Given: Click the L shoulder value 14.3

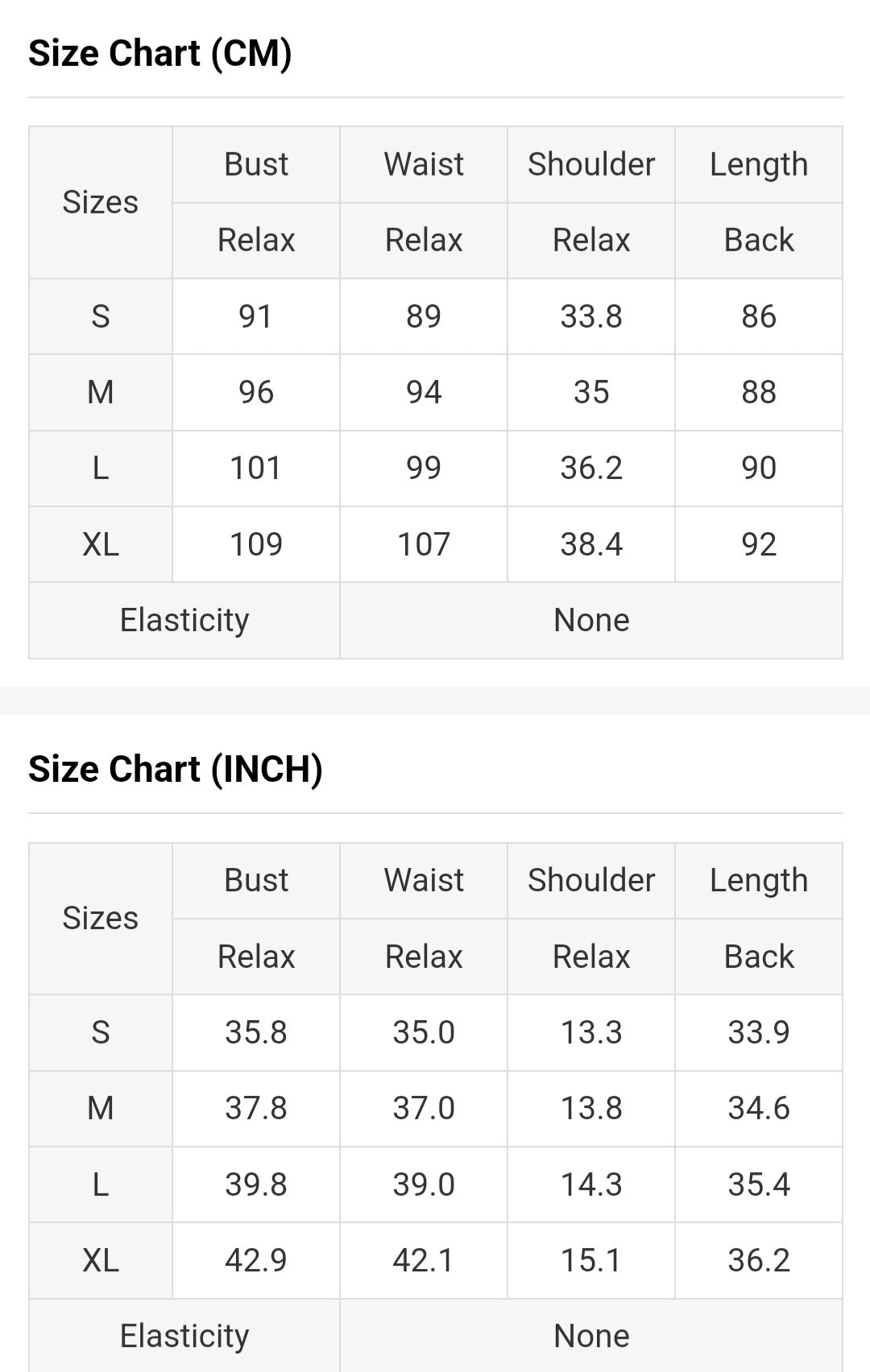Looking at the screenshot, I should [x=591, y=1184].
